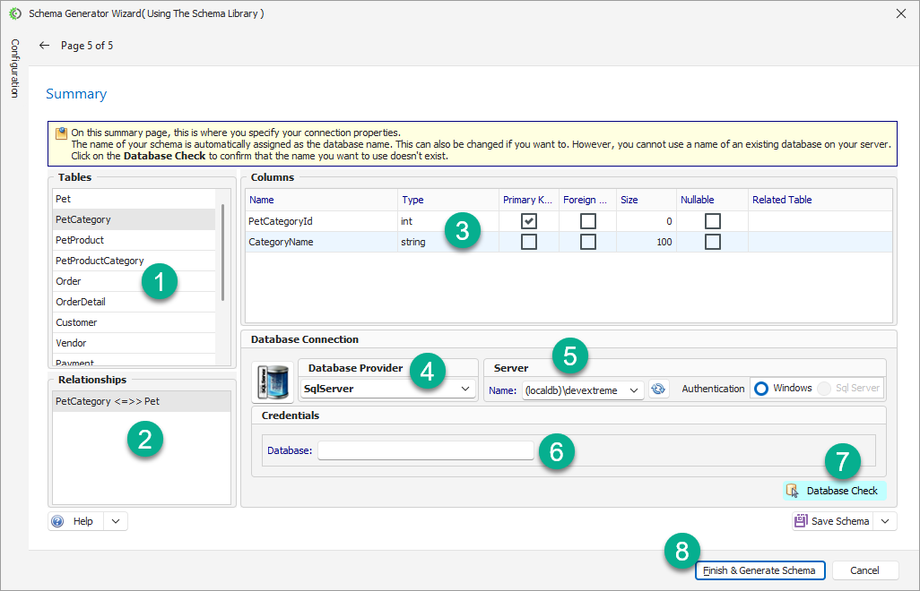Click the wizard app icon in title bar

point(15,13)
